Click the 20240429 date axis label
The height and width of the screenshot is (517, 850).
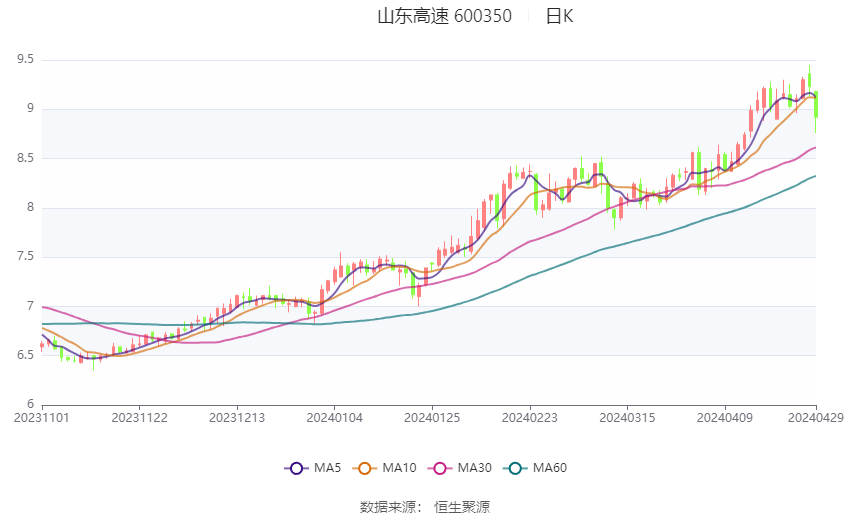[816, 418]
